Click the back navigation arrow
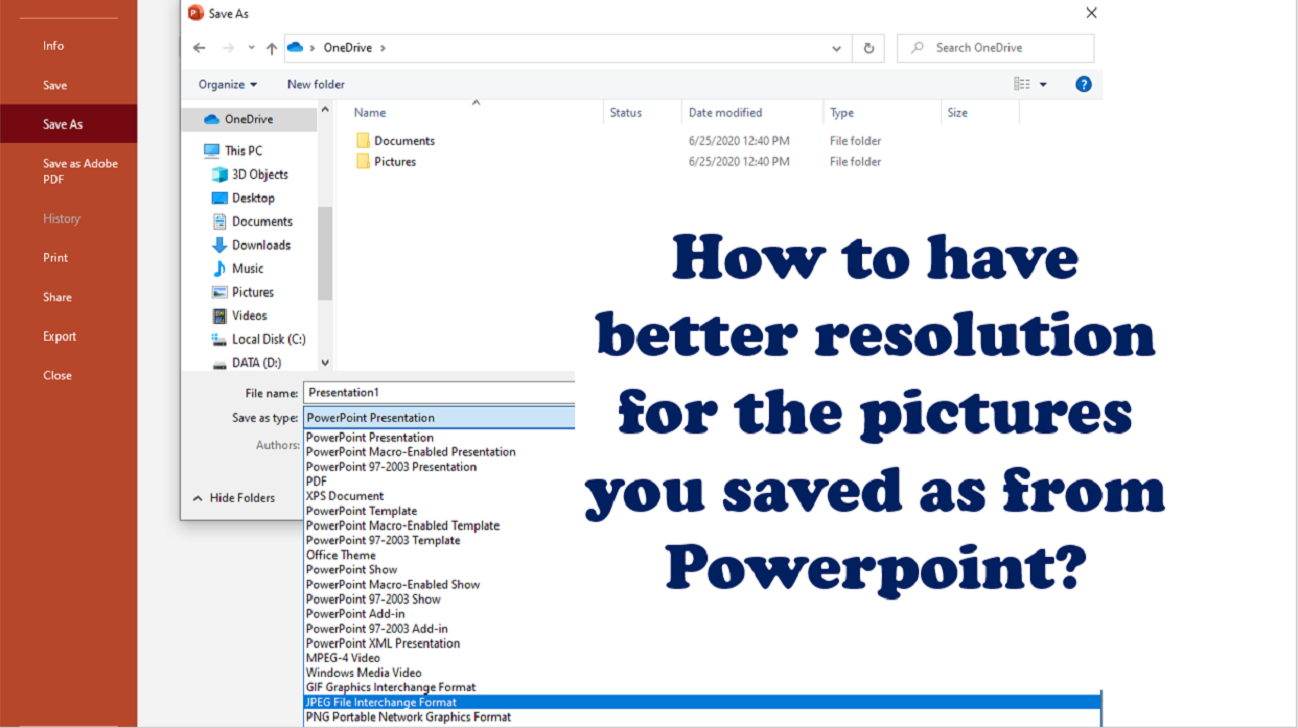 [199, 47]
